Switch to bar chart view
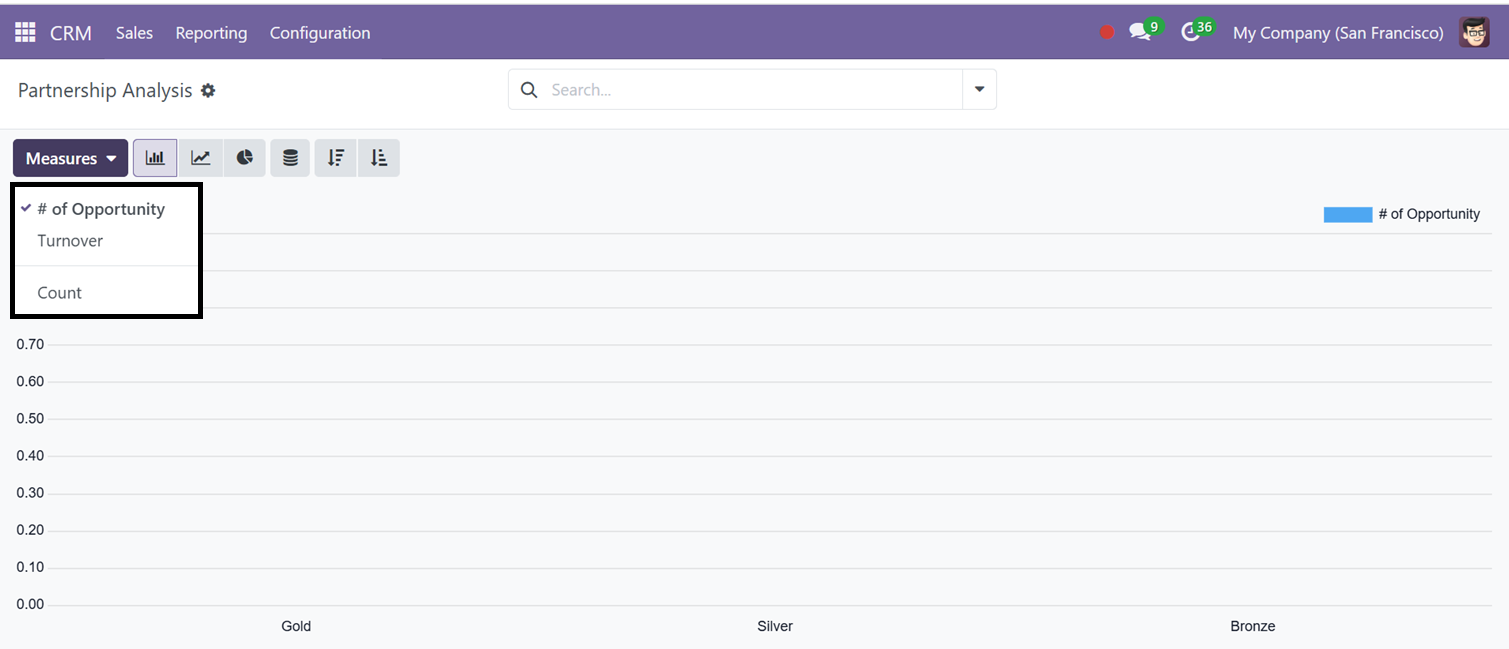Image resolution: width=1509 pixels, height=649 pixels. [155, 158]
